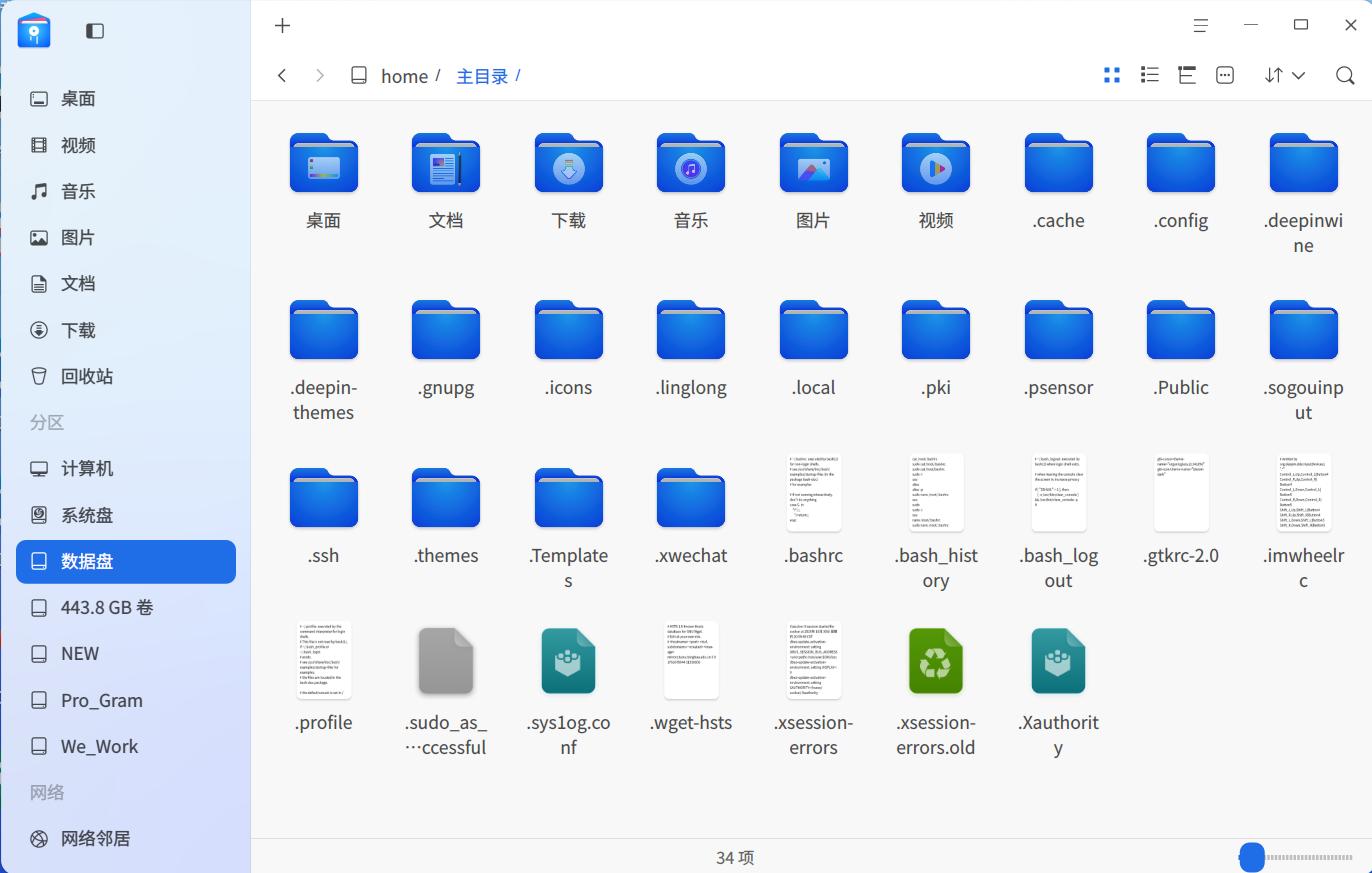This screenshot has width=1372, height=873.
Task: Click 'home' in the address path
Action: click(x=404, y=76)
